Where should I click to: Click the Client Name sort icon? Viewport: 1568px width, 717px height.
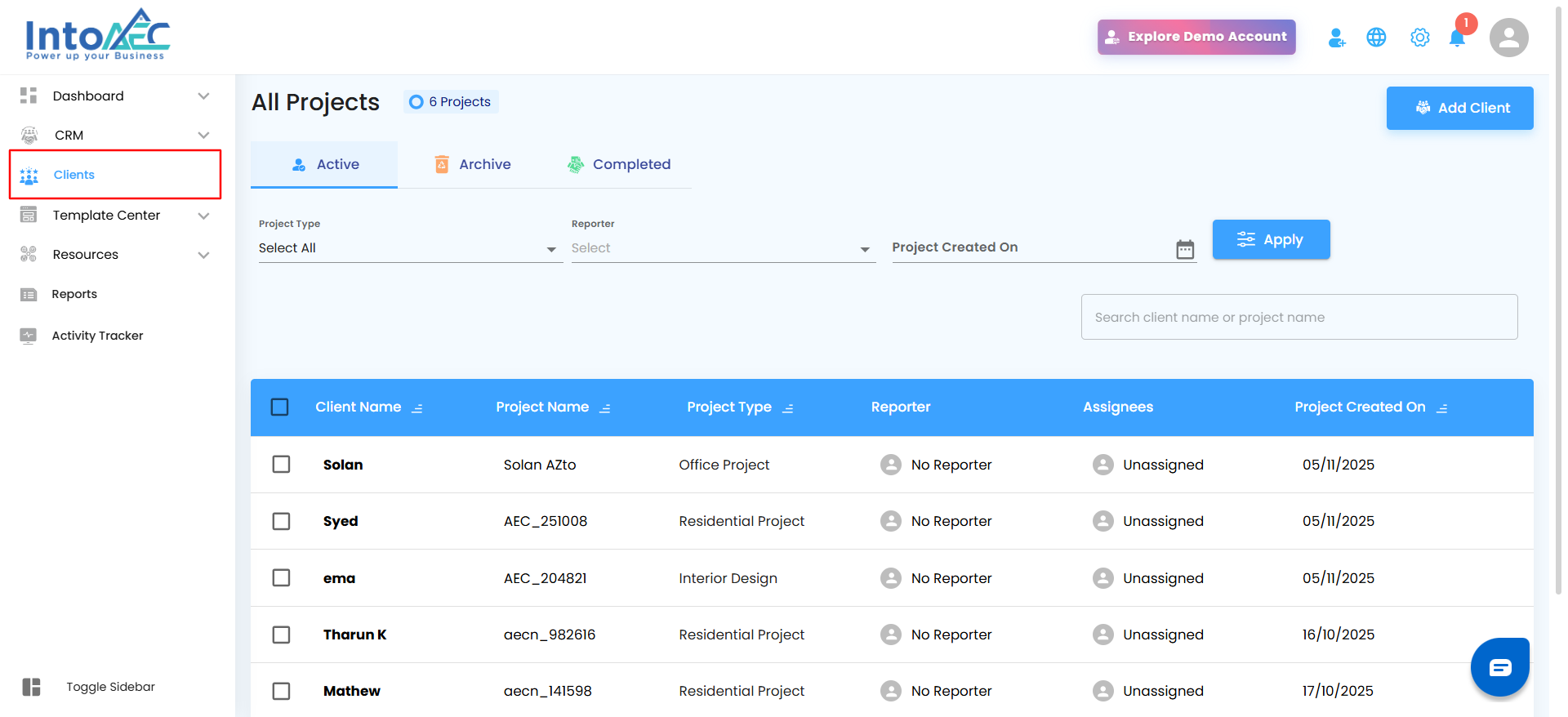click(417, 408)
